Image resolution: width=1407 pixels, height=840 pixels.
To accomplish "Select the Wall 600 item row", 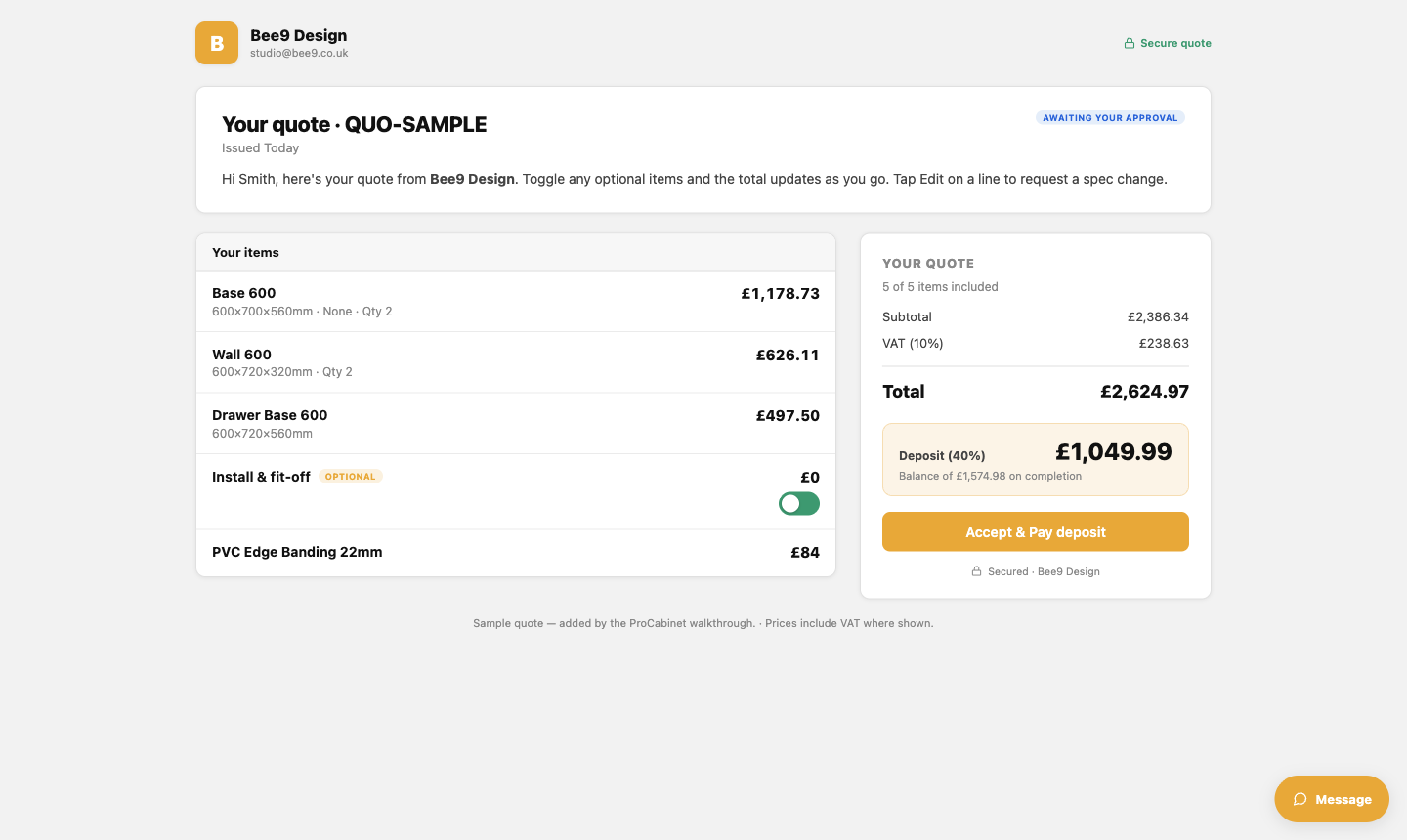I will pos(516,362).
